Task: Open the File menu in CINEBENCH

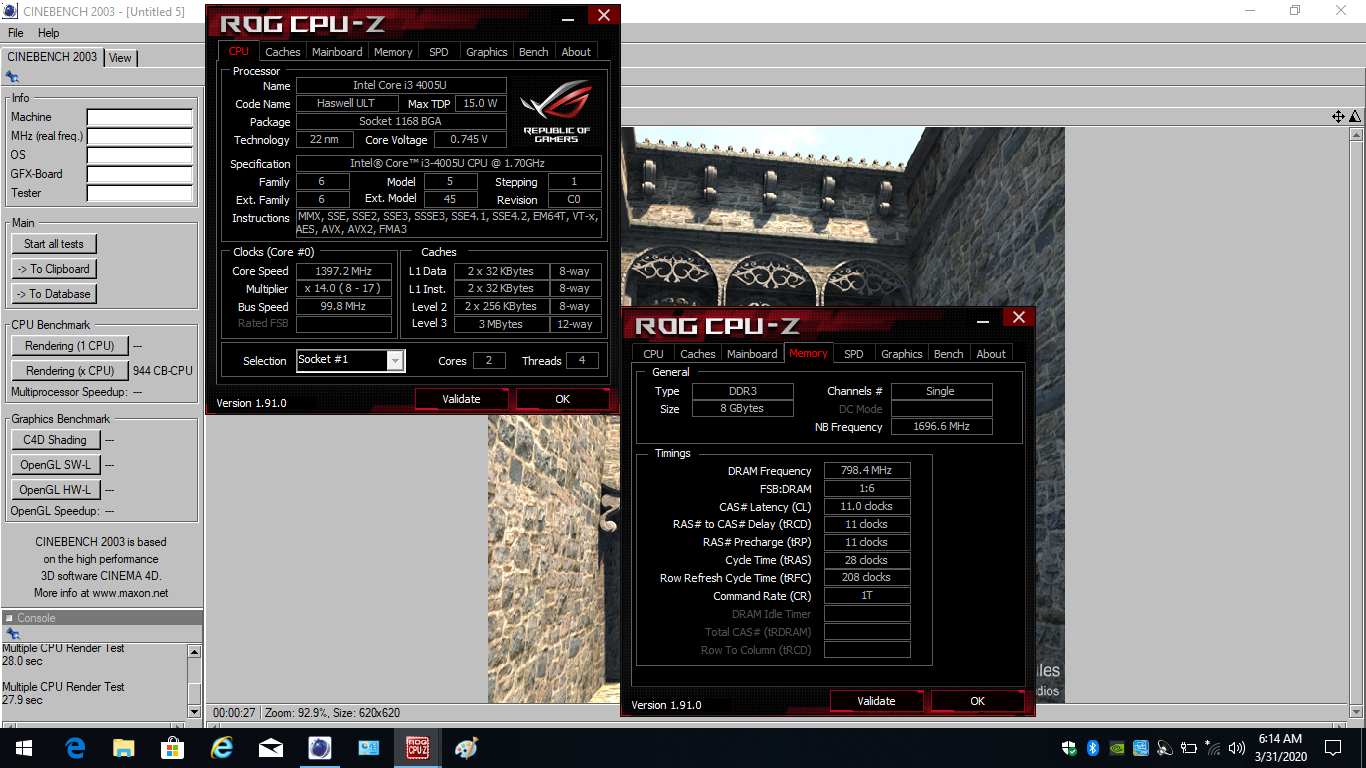Action: [x=16, y=33]
